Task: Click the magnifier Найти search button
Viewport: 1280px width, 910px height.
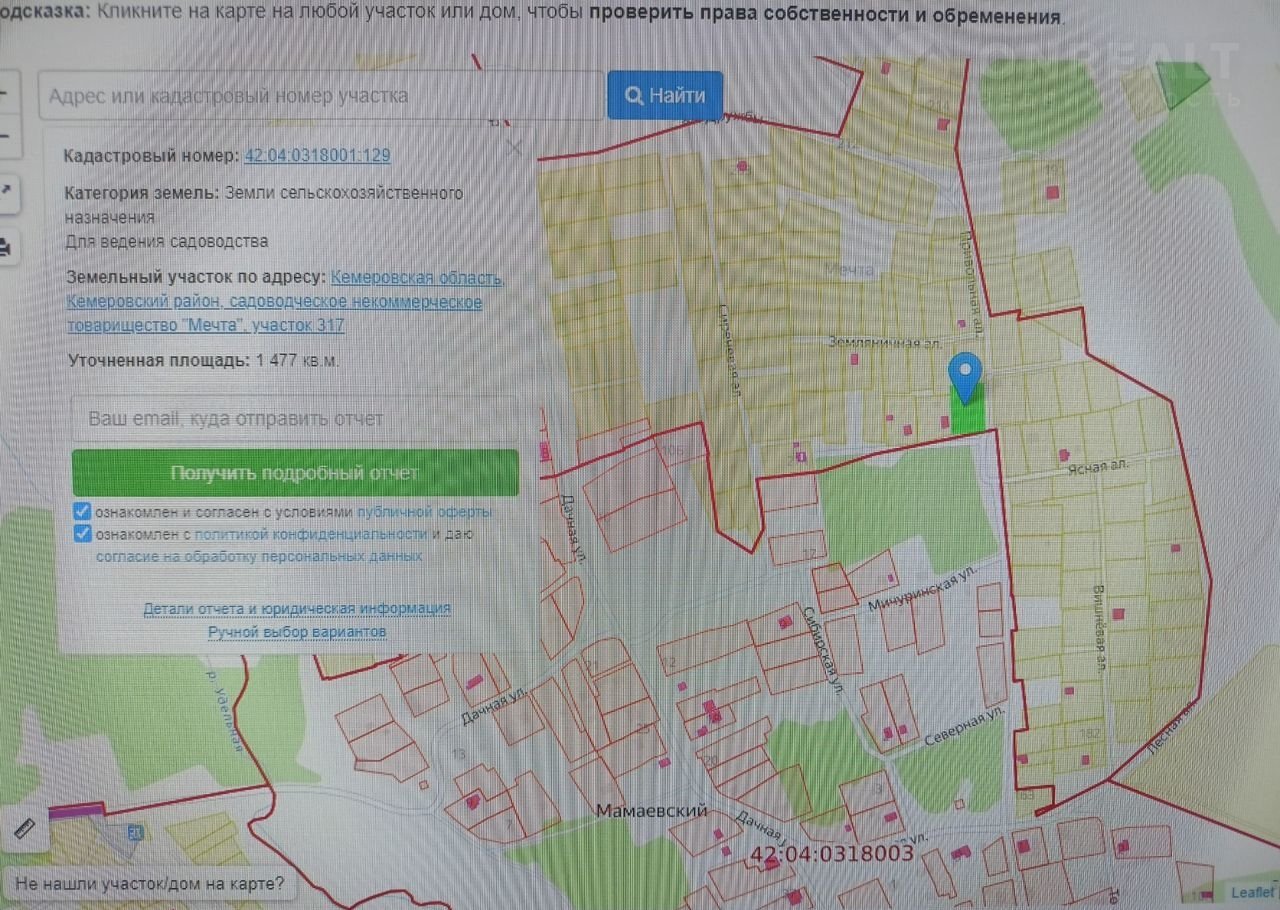Action: pyautogui.click(x=664, y=96)
